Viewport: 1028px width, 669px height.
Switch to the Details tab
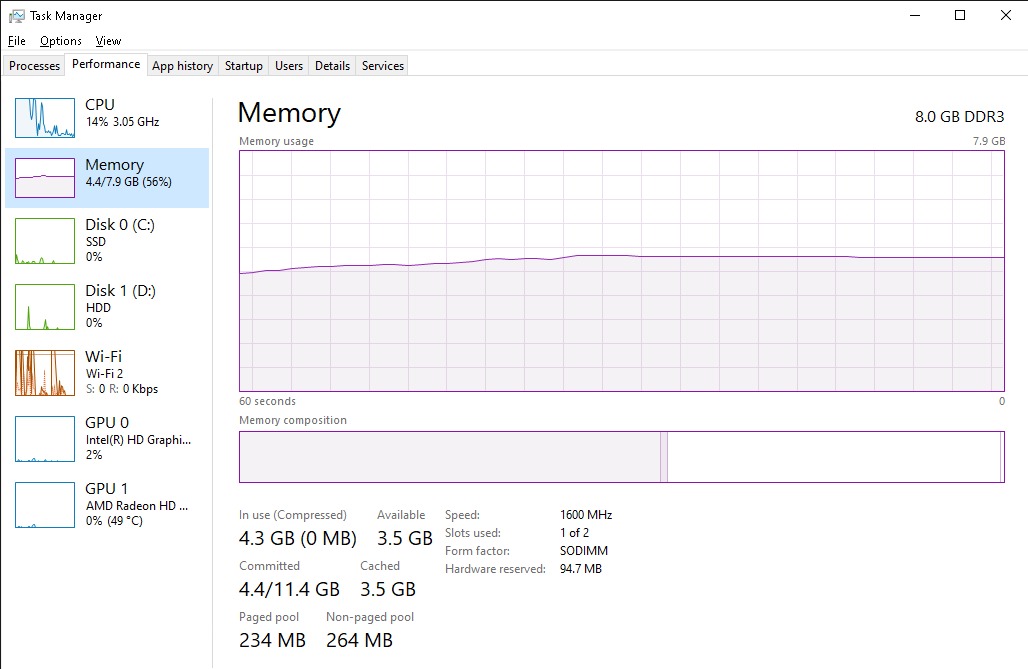pyautogui.click(x=332, y=66)
